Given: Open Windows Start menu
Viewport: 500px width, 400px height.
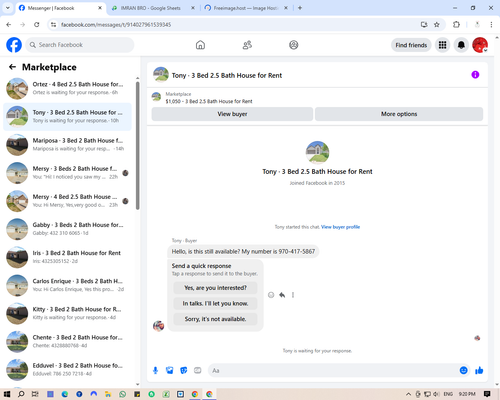Looking at the screenshot, I should click(x=7, y=394).
